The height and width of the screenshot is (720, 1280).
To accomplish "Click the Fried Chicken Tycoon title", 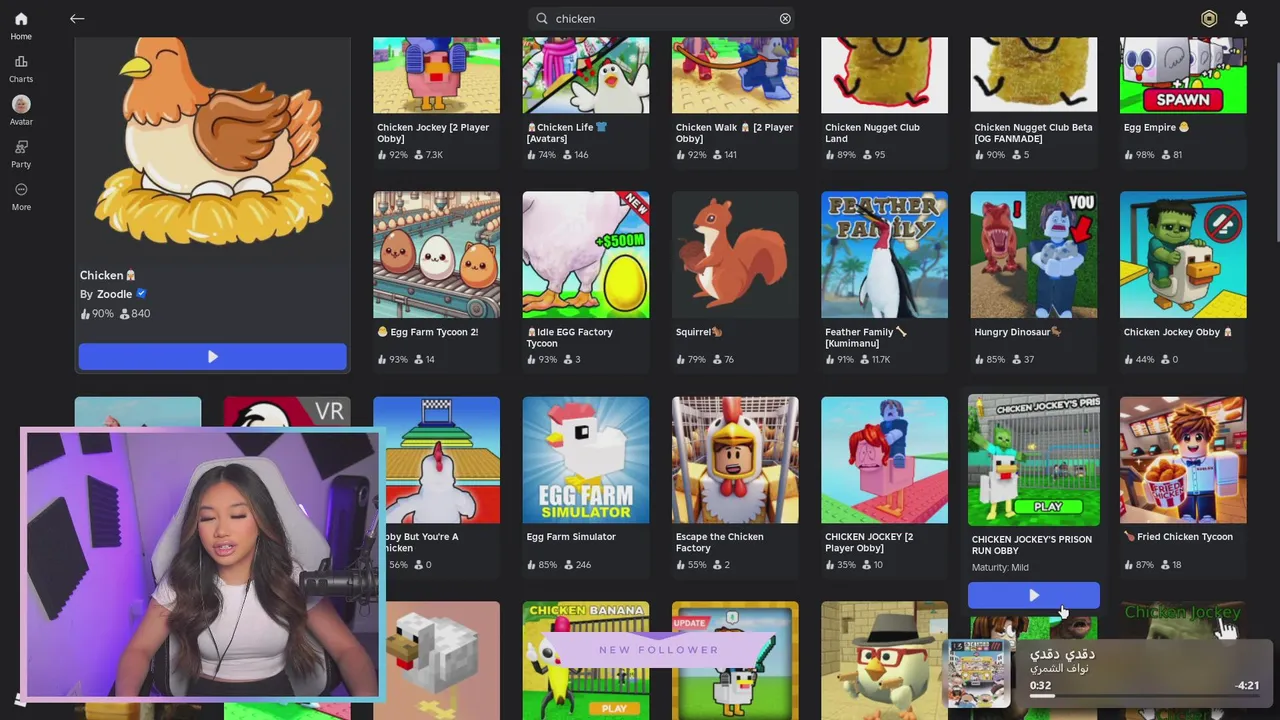I will click(x=1178, y=537).
